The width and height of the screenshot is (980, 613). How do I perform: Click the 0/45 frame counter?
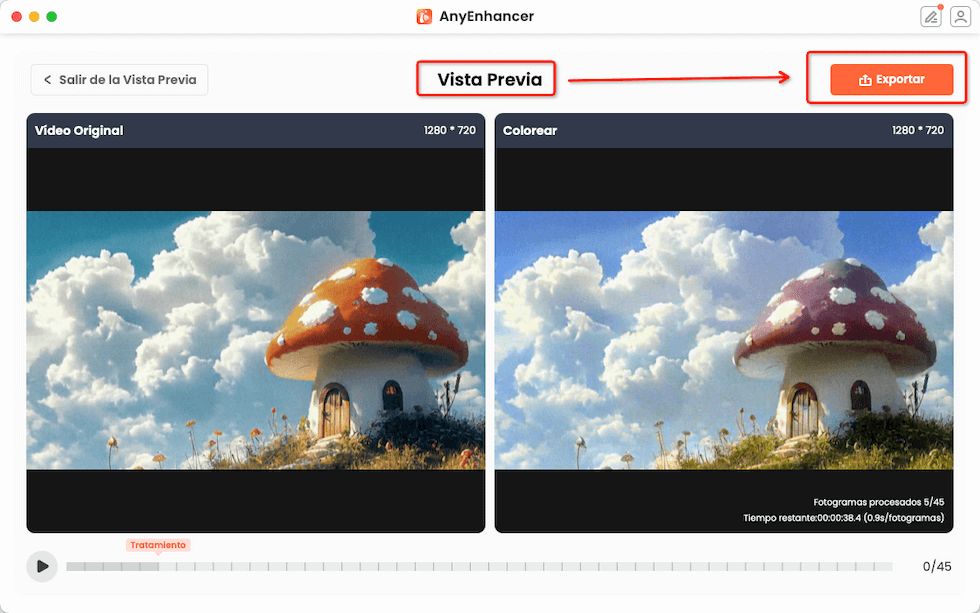click(x=936, y=566)
